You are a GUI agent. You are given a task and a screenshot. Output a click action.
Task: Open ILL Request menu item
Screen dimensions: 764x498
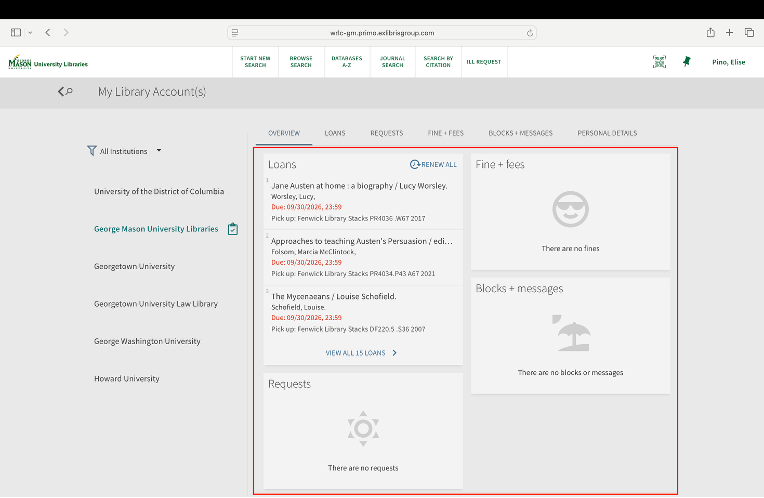[x=484, y=62]
